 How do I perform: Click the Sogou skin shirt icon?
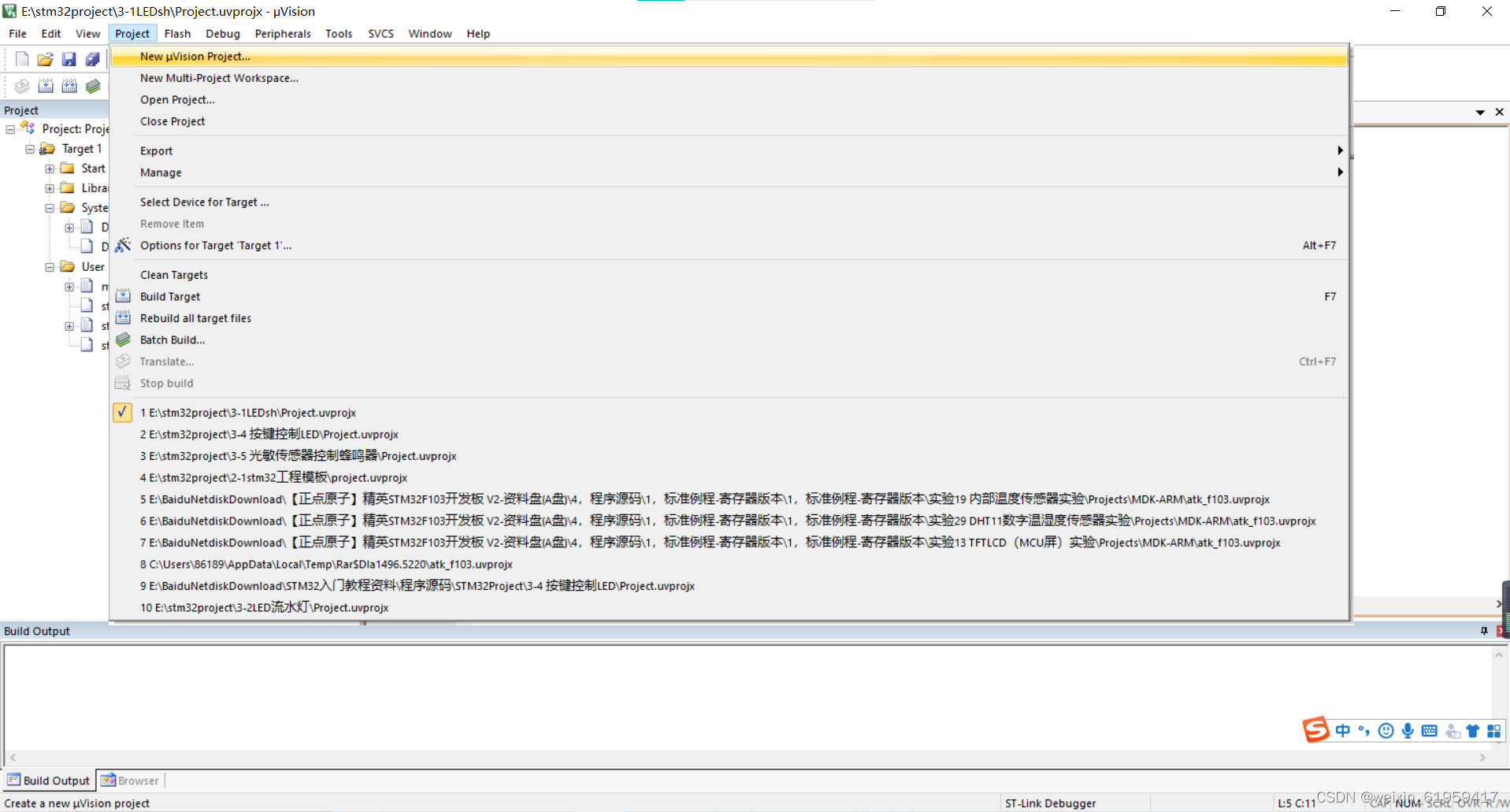1472,731
